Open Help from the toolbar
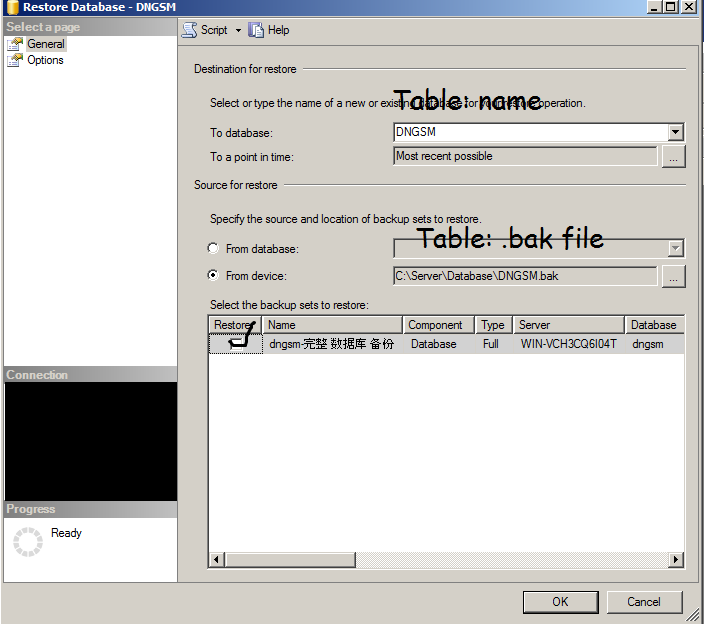The height and width of the screenshot is (624, 704). [278, 30]
